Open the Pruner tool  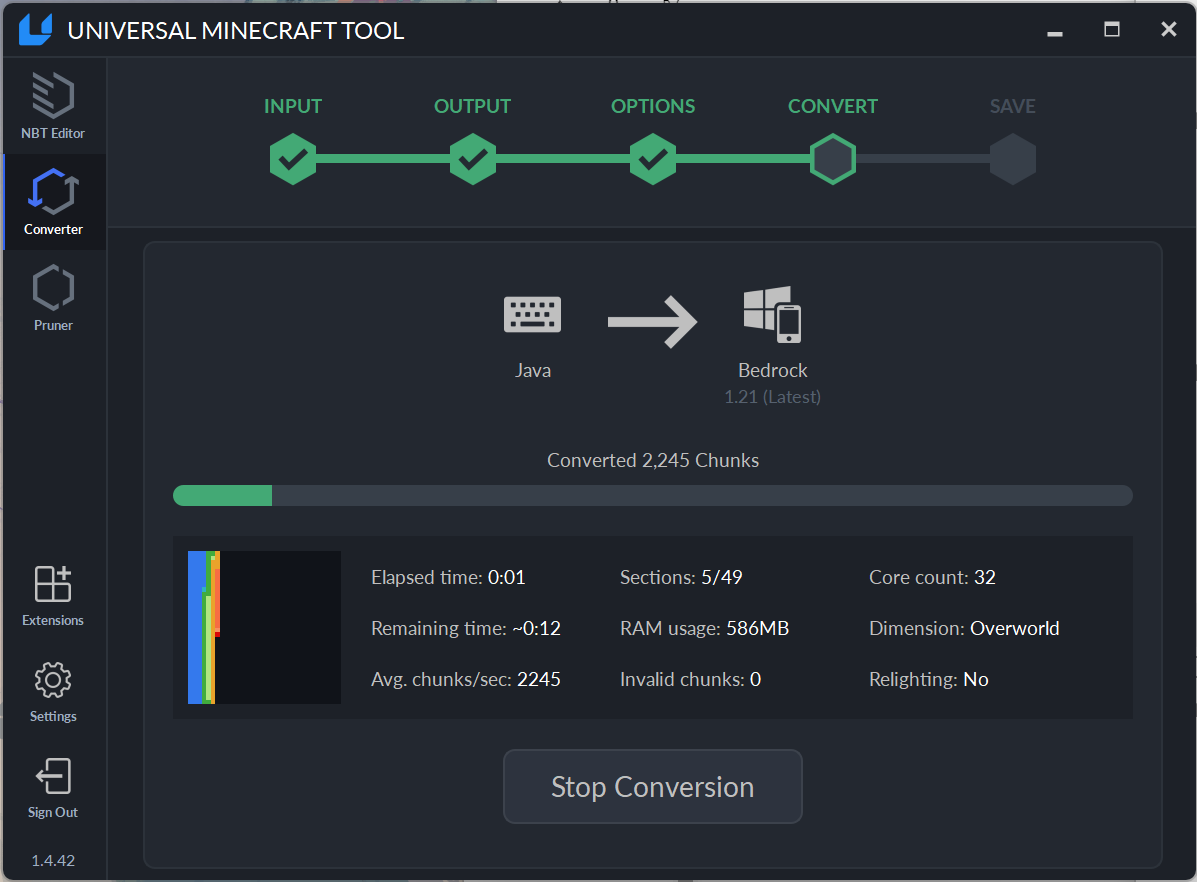pyautogui.click(x=53, y=298)
